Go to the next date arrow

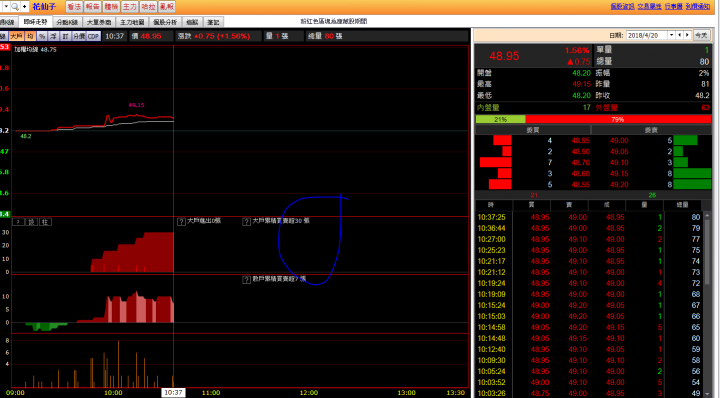pyautogui.click(x=687, y=35)
